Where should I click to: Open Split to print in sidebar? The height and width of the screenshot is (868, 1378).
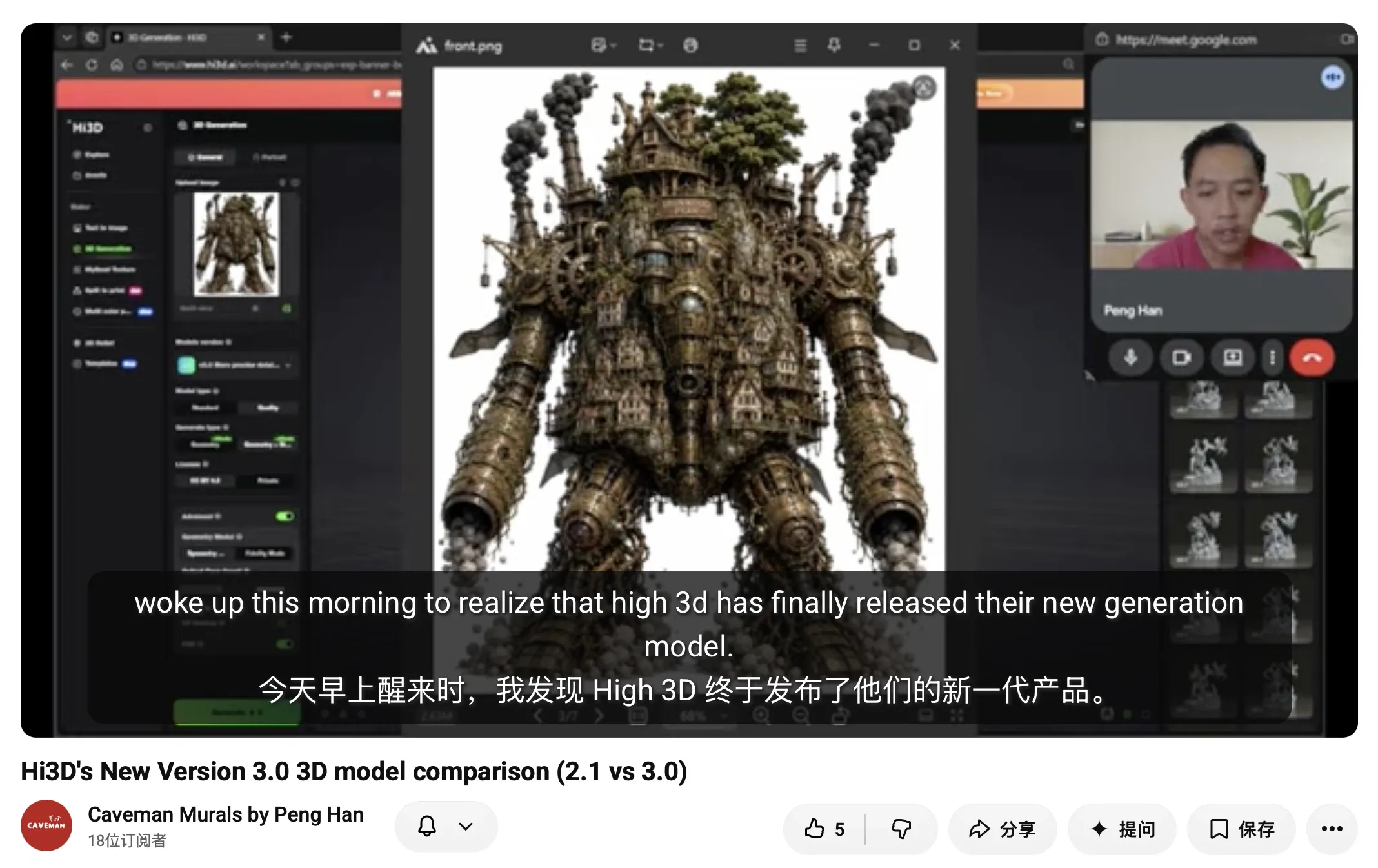107,290
